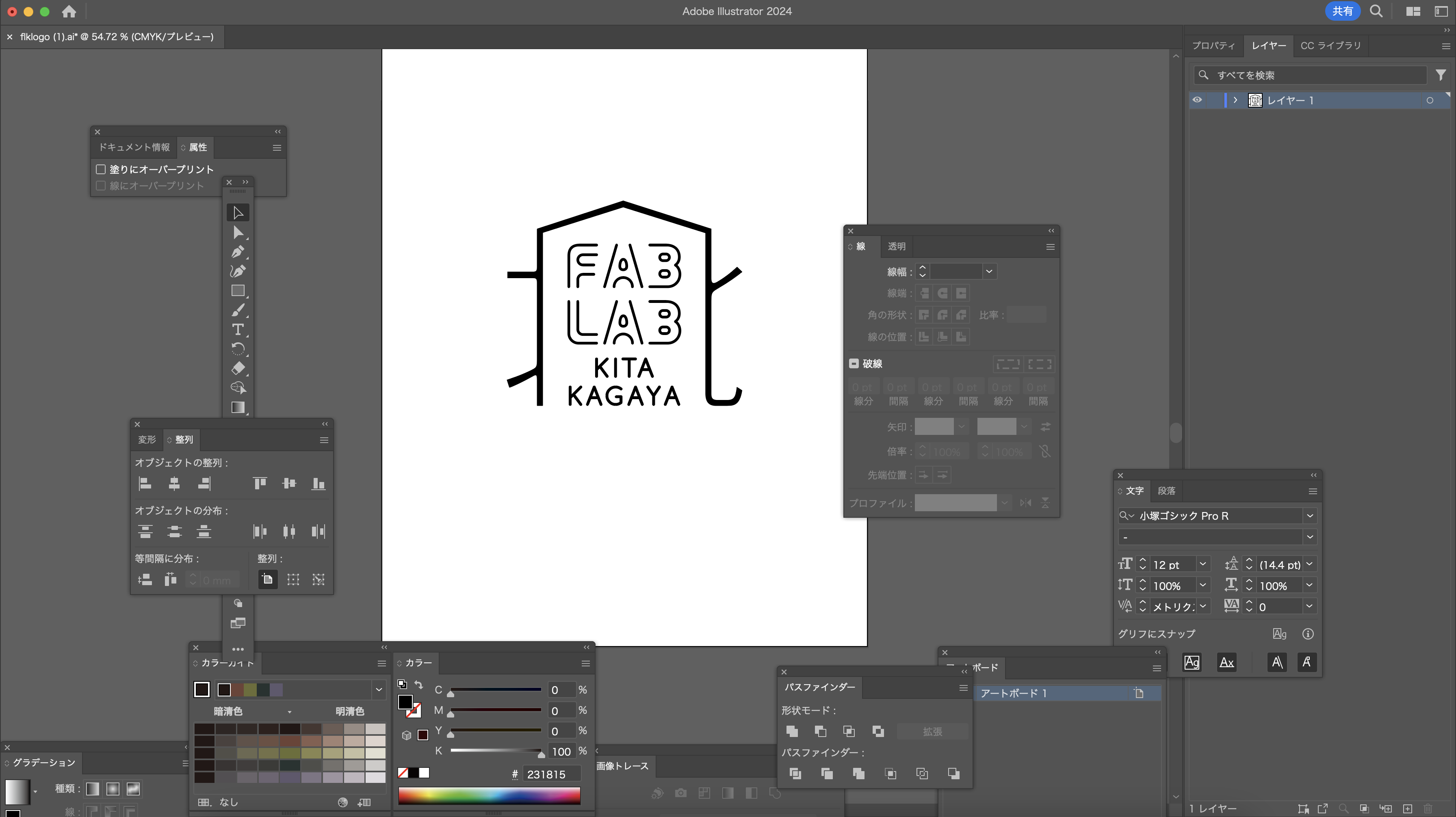
Task: Click vertical align bottom icon
Action: click(x=318, y=484)
